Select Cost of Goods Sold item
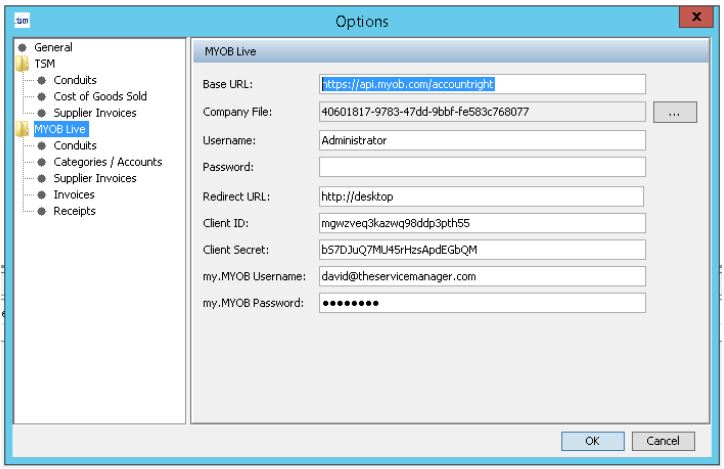Image resolution: width=724 pixels, height=469 pixels. click(100, 96)
